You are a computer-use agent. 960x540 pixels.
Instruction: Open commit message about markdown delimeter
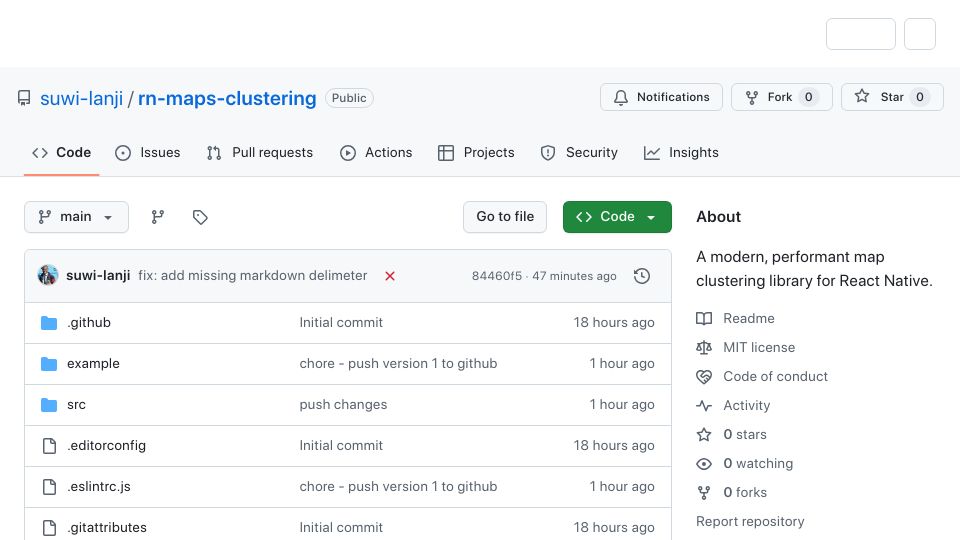pos(253,276)
